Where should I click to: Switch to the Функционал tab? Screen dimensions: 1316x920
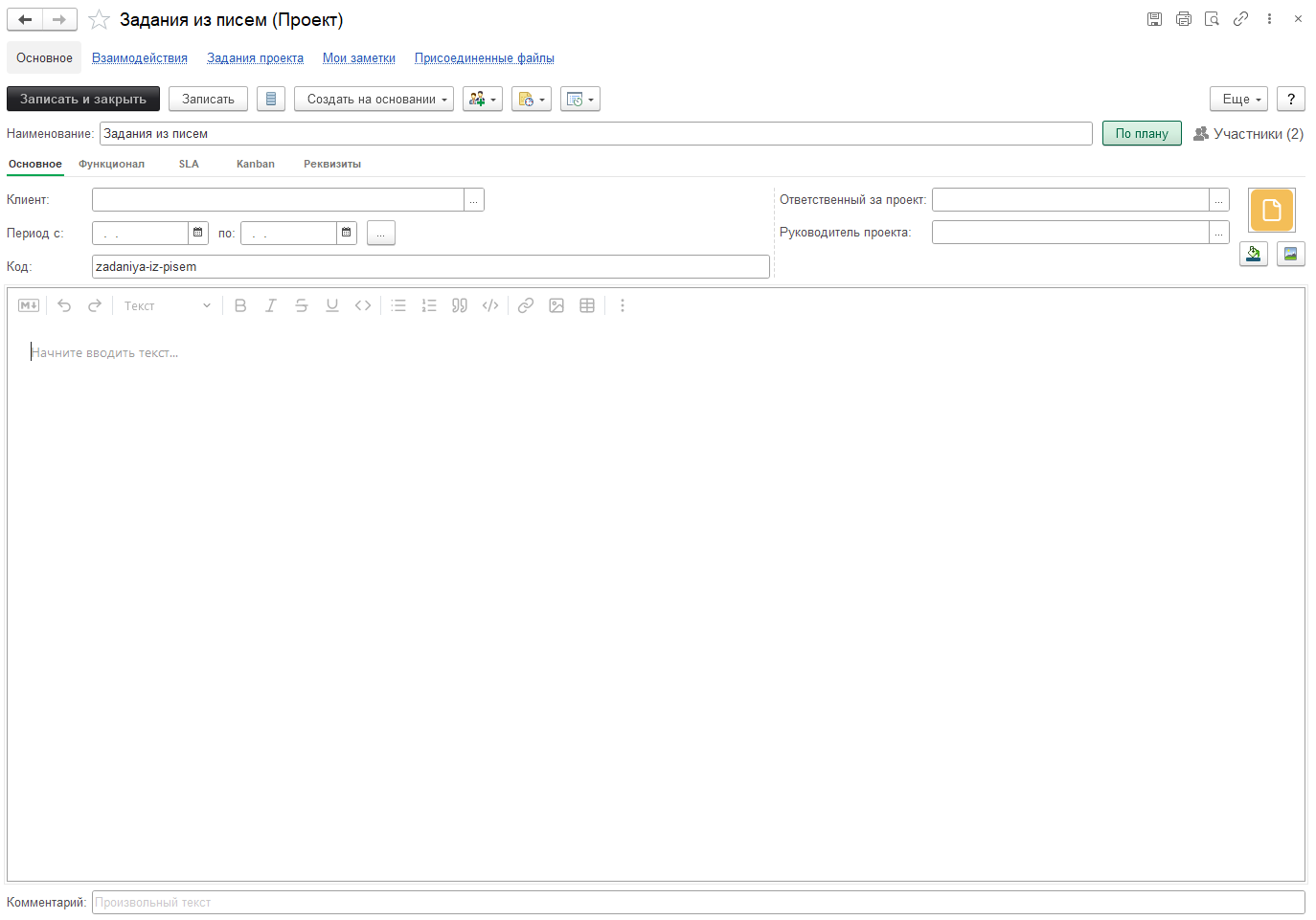111,164
